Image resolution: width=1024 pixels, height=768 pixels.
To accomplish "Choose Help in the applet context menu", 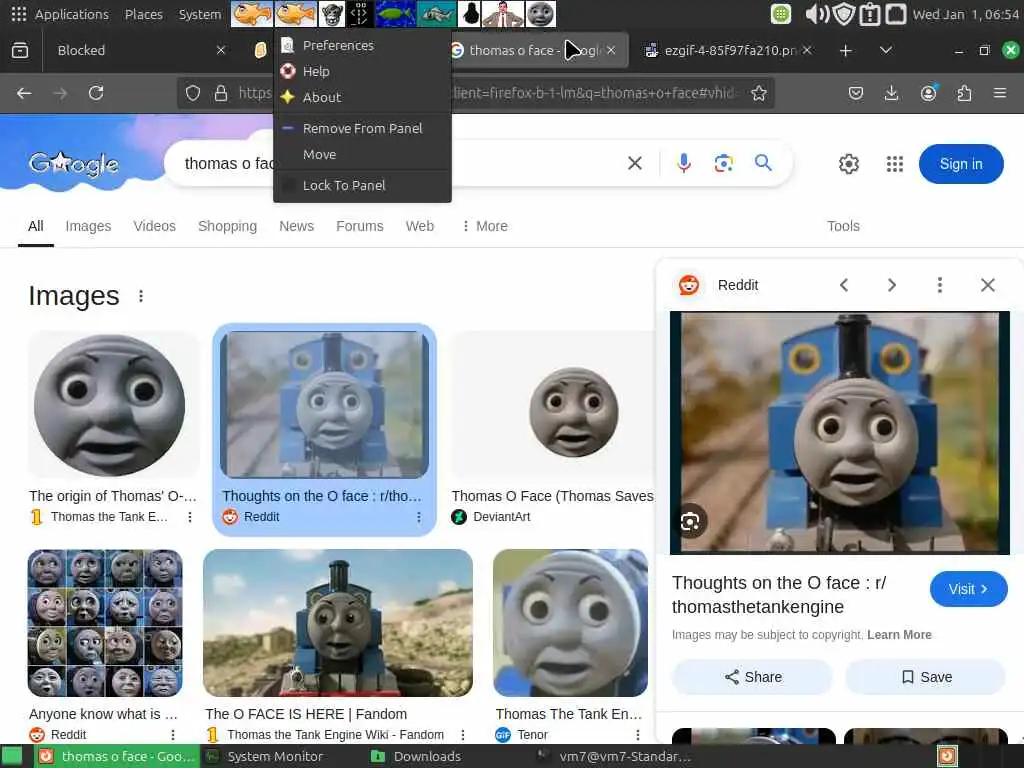I will click(362, 71).
